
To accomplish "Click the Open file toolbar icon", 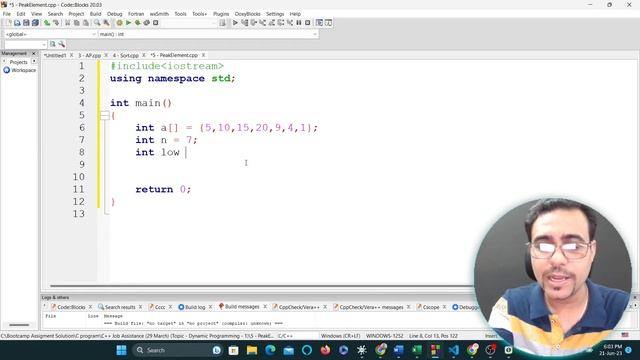I will [x=17, y=23].
